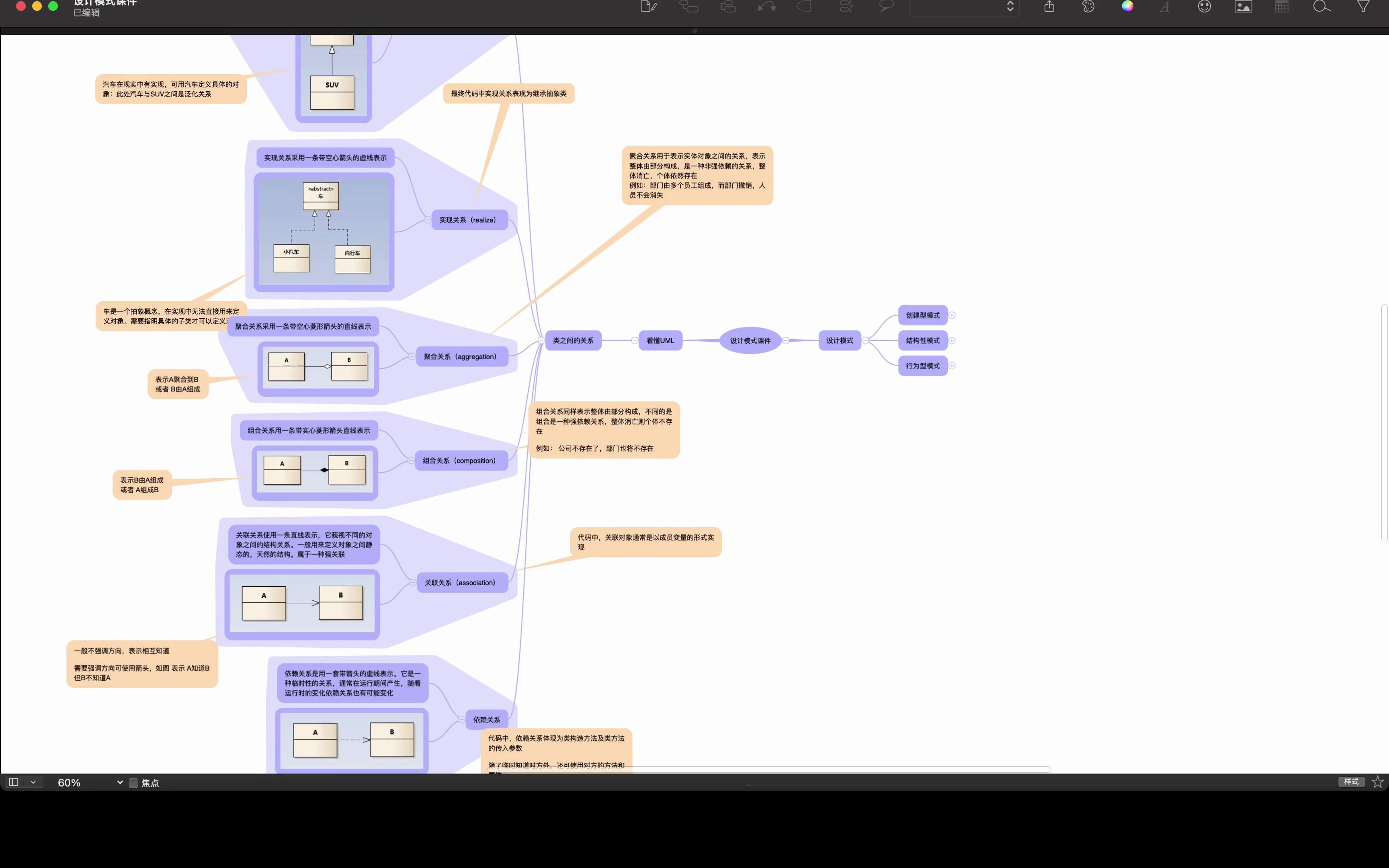Add a sibling topic with toolbar icon
Viewport: 1389px width, 868px height.
(728, 6)
